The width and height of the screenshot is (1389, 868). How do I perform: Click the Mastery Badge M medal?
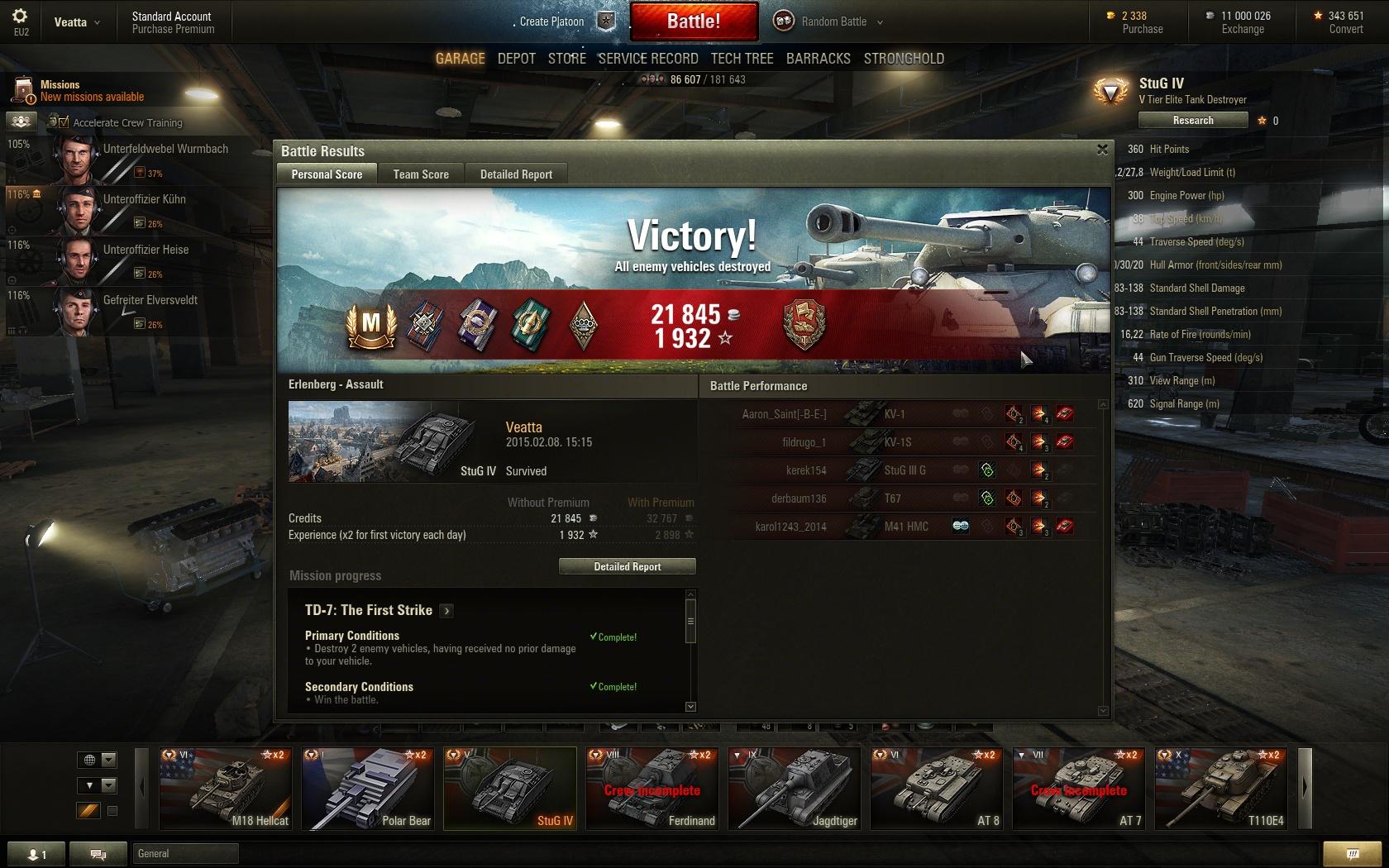click(371, 325)
